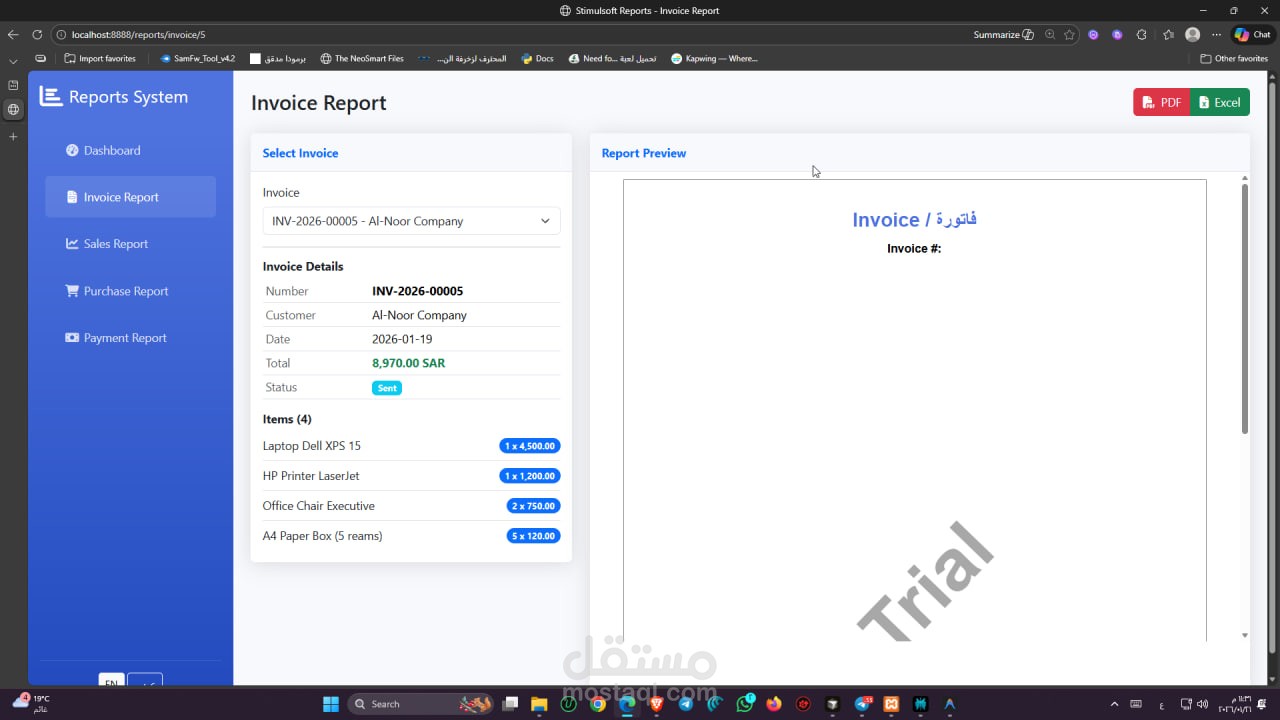Image resolution: width=1280 pixels, height=720 pixels.
Task: Click the total 8,970.00 SAR value
Action: [408, 363]
